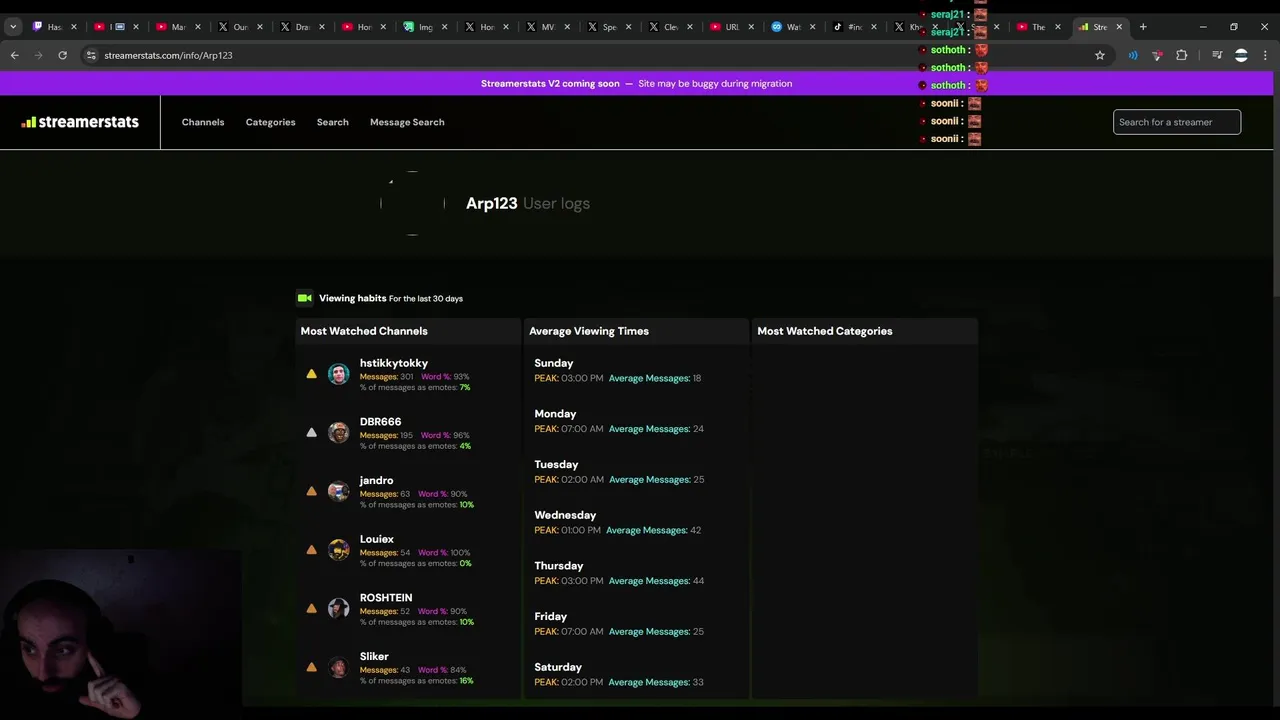Focus the 'Search for a streamer' field
Image resolution: width=1280 pixels, height=720 pixels.
1177,122
